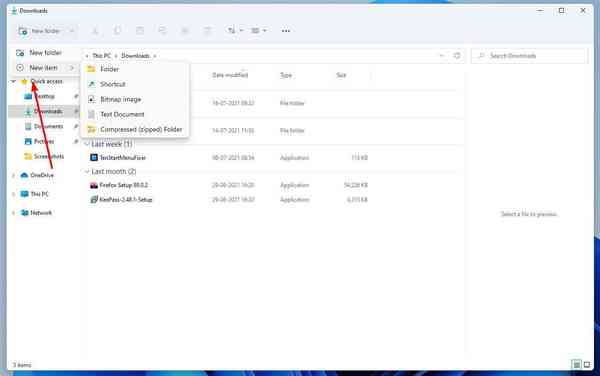Choose New folder in the dropdown menu
This screenshot has width=600, height=376.
46,53
